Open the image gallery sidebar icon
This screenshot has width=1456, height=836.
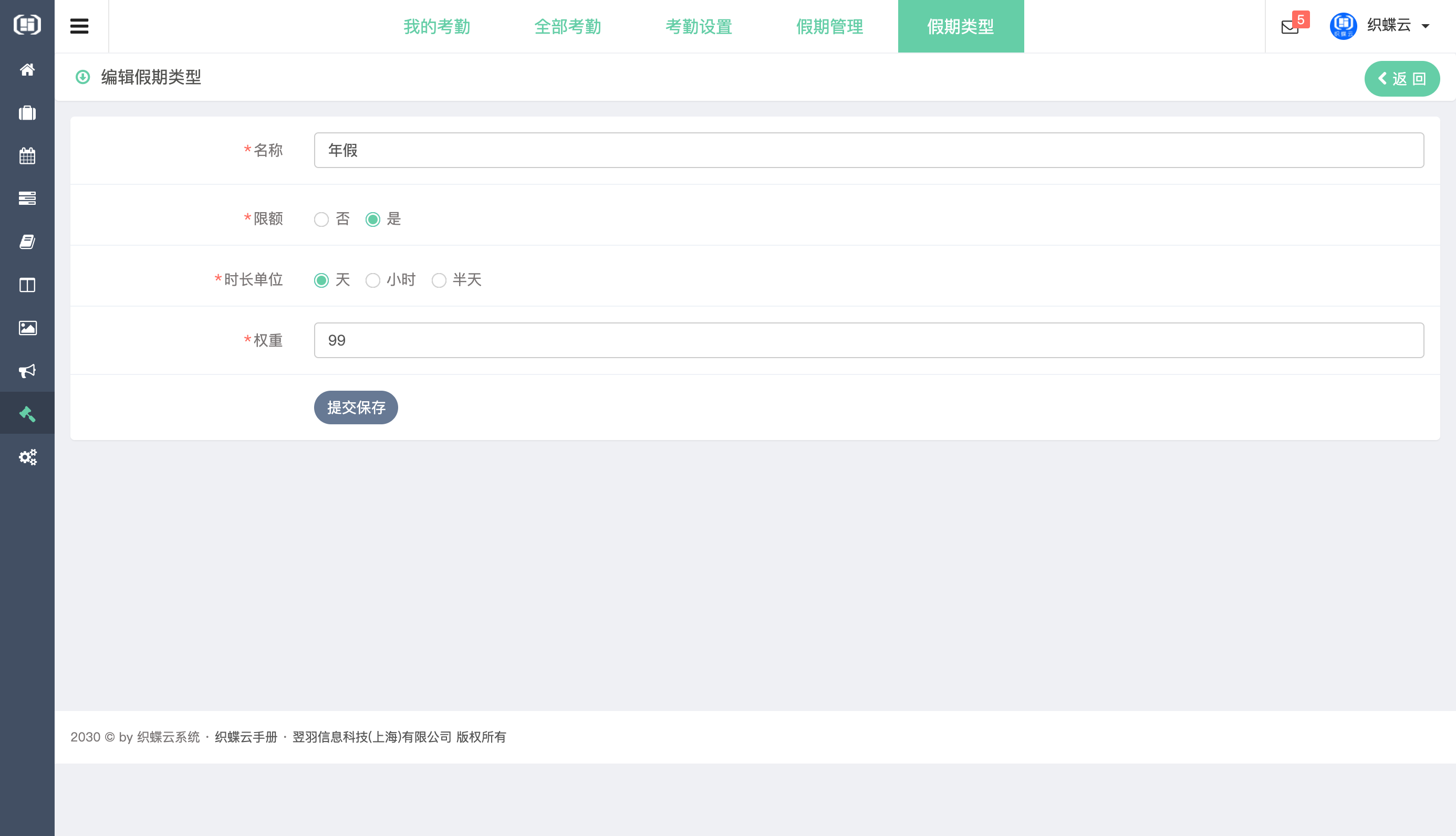pyautogui.click(x=27, y=328)
